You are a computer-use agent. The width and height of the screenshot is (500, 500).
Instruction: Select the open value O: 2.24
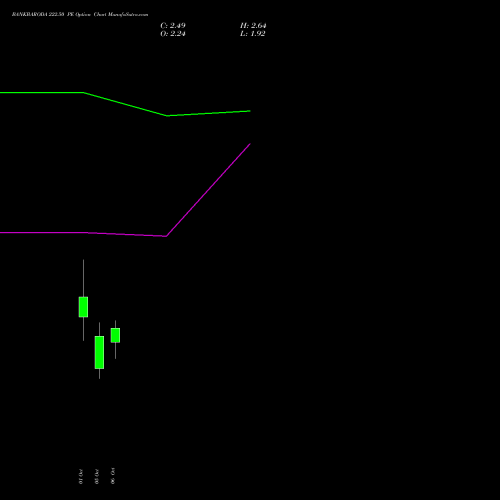pyautogui.click(x=173, y=34)
